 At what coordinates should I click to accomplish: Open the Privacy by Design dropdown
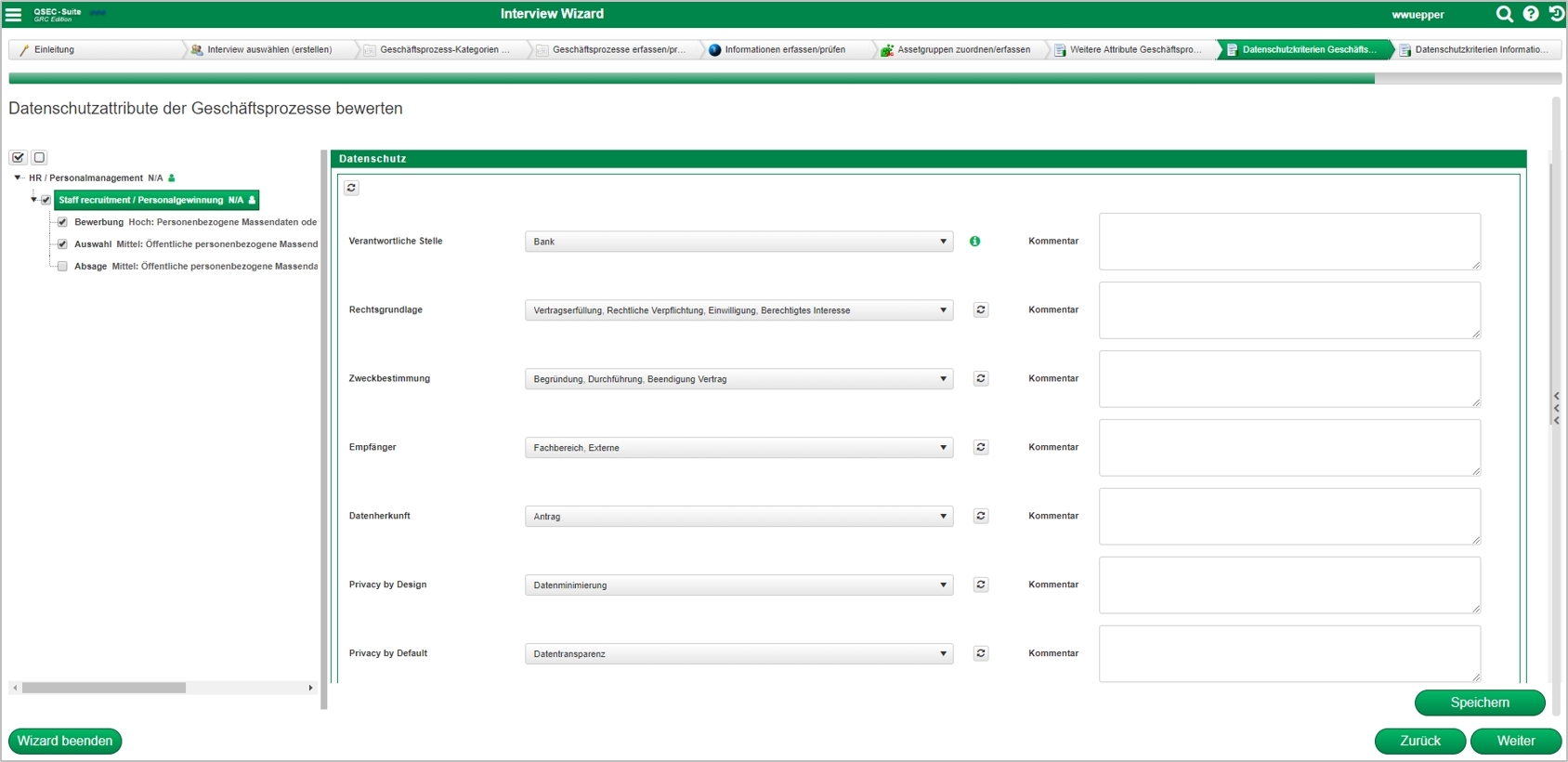click(738, 585)
